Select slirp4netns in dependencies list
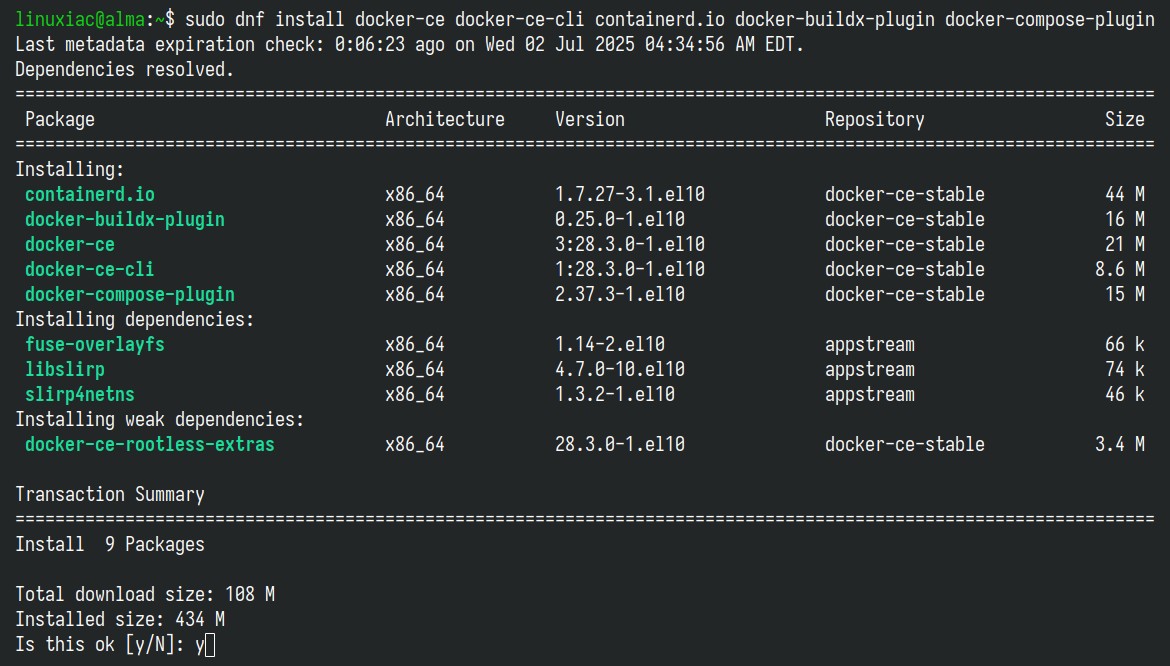Screen dimensions: 1170x666 click(80, 395)
